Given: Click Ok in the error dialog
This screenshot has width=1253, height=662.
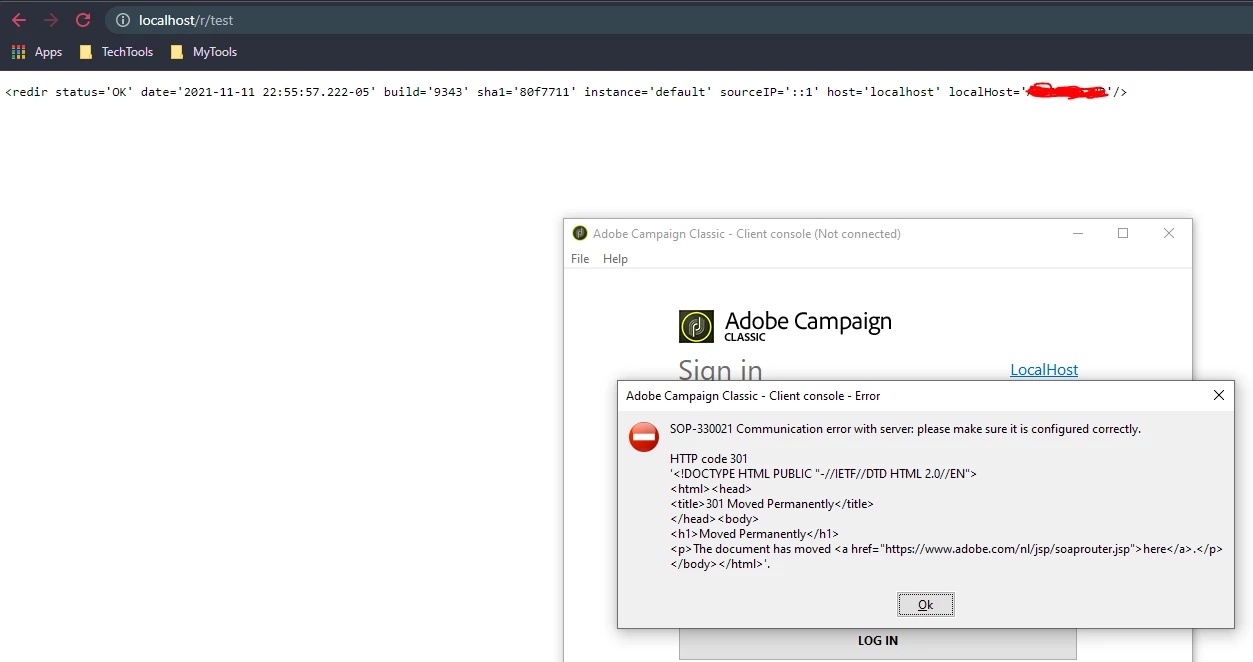Looking at the screenshot, I should click(x=926, y=605).
